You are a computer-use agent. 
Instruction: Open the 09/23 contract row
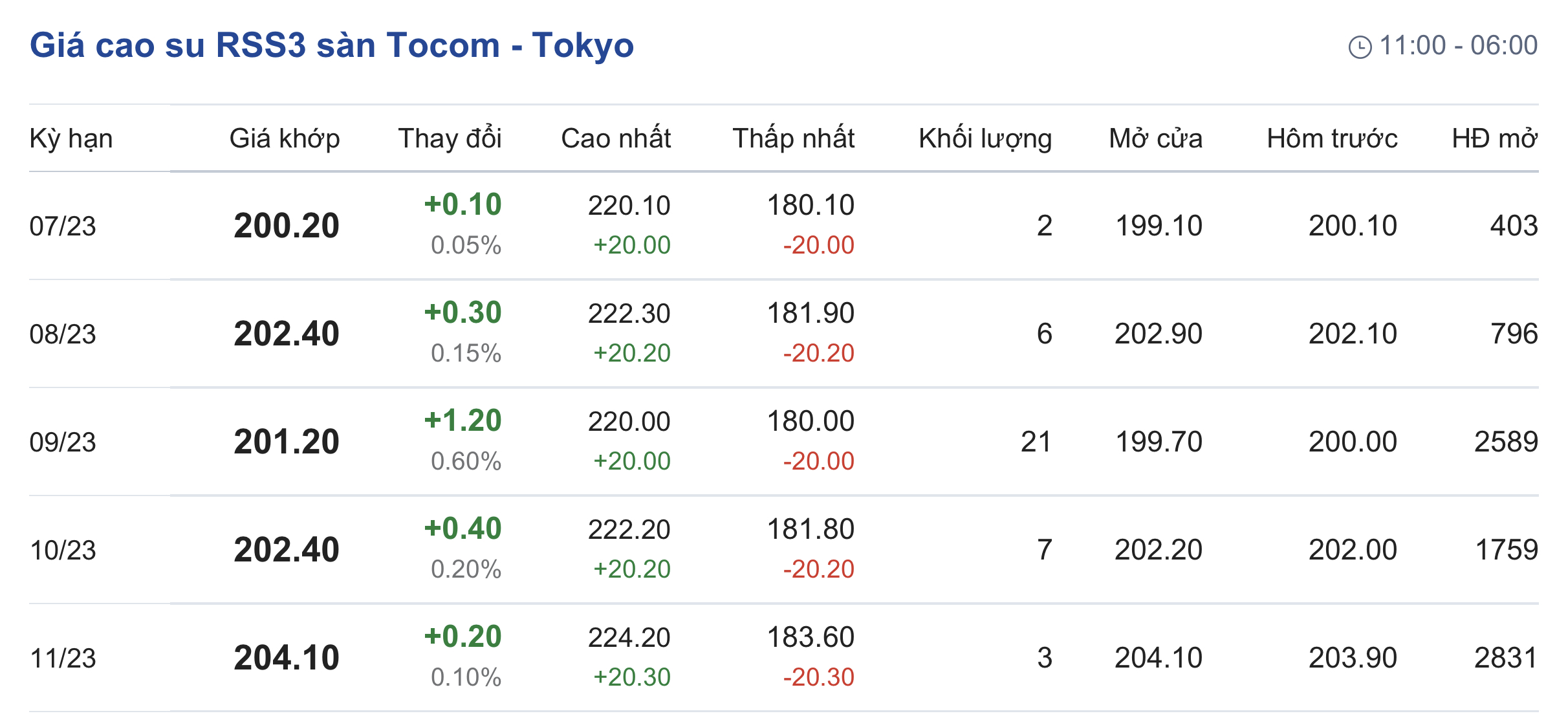coord(63,442)
